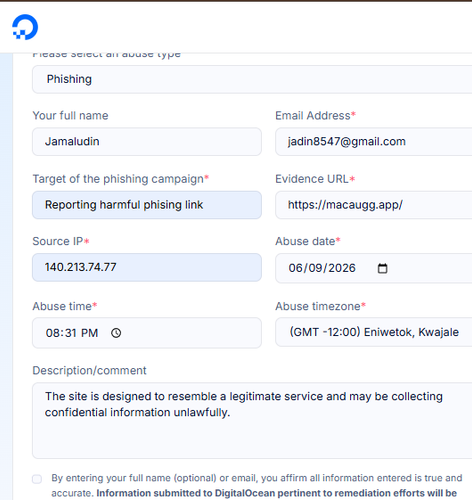Image resolution: width=472 pixels, height=500 pixels.
Task: Open the calendar picker icon in Abuse date
Action: coord(382,268)
